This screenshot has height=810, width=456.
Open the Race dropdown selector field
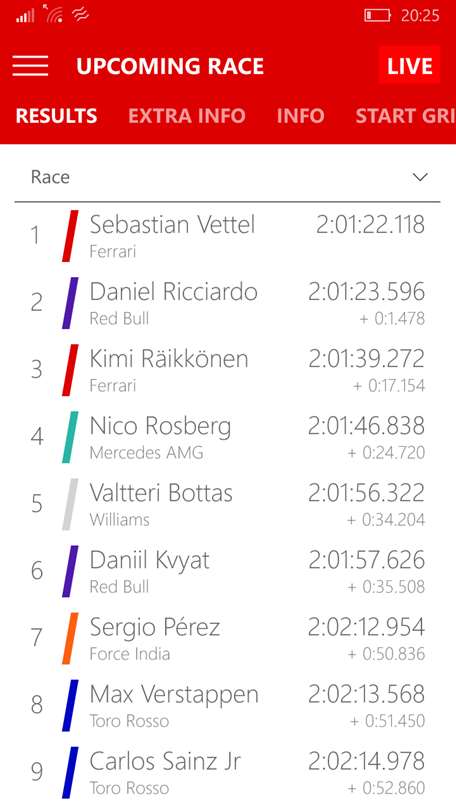227,178
